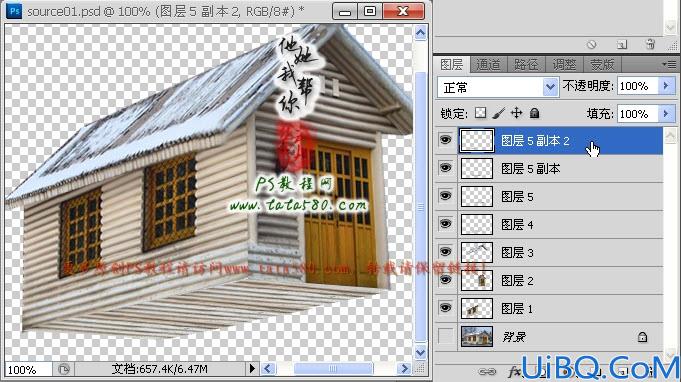Switch to the 调整 tab

pos(564,65)
